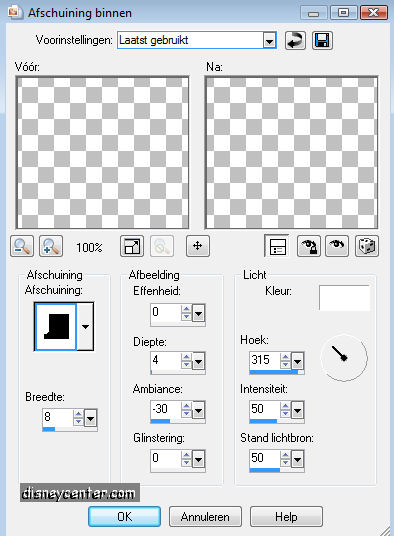
Task: Open Ambiance slider dropdown
Action: pyautogui.click(x=199, y=410)
